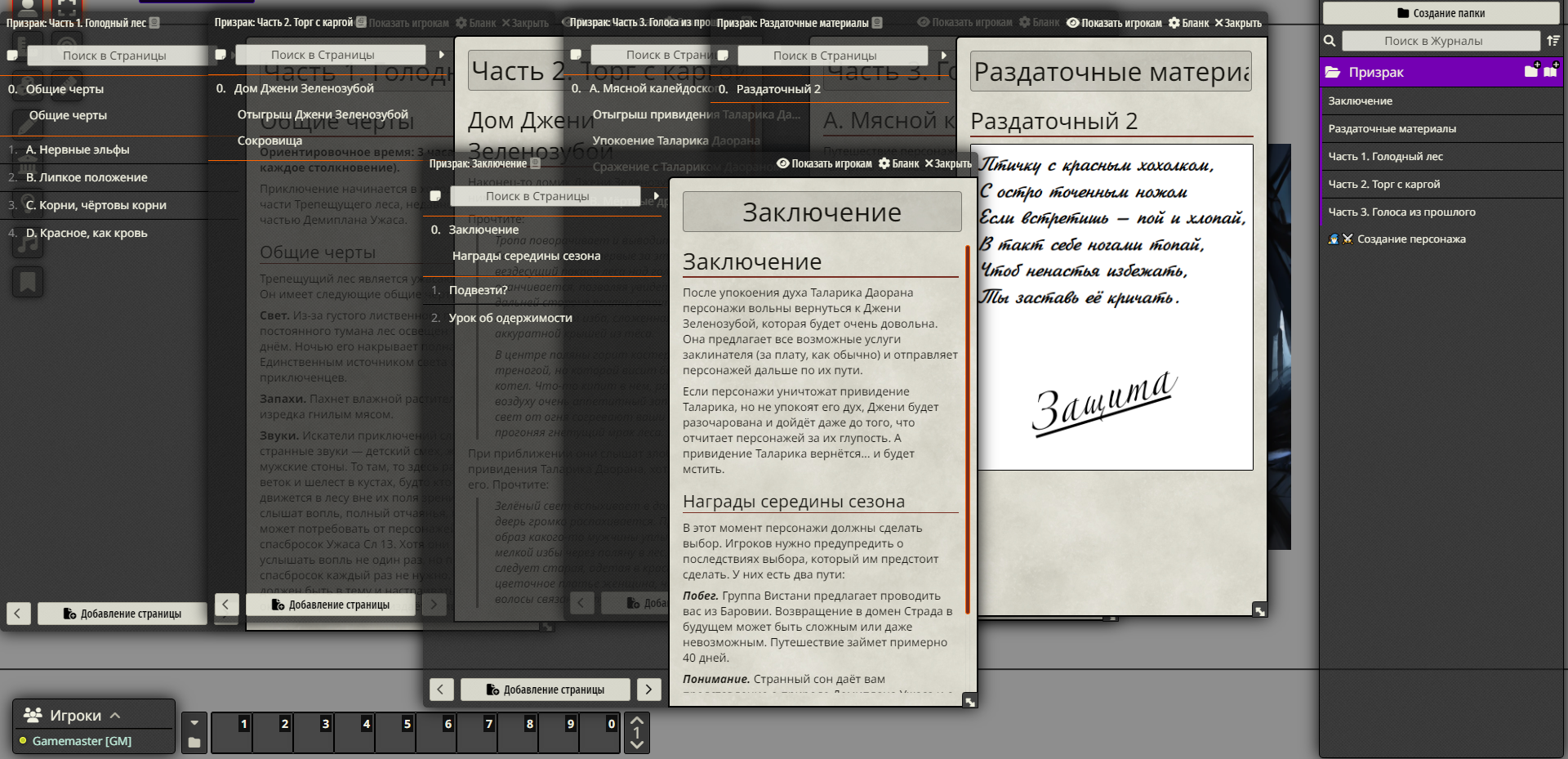This screenshot has height=759, width=1568.
Task: Click the Раздаточные материалы page title field
Action: [x=1111, y=72]
